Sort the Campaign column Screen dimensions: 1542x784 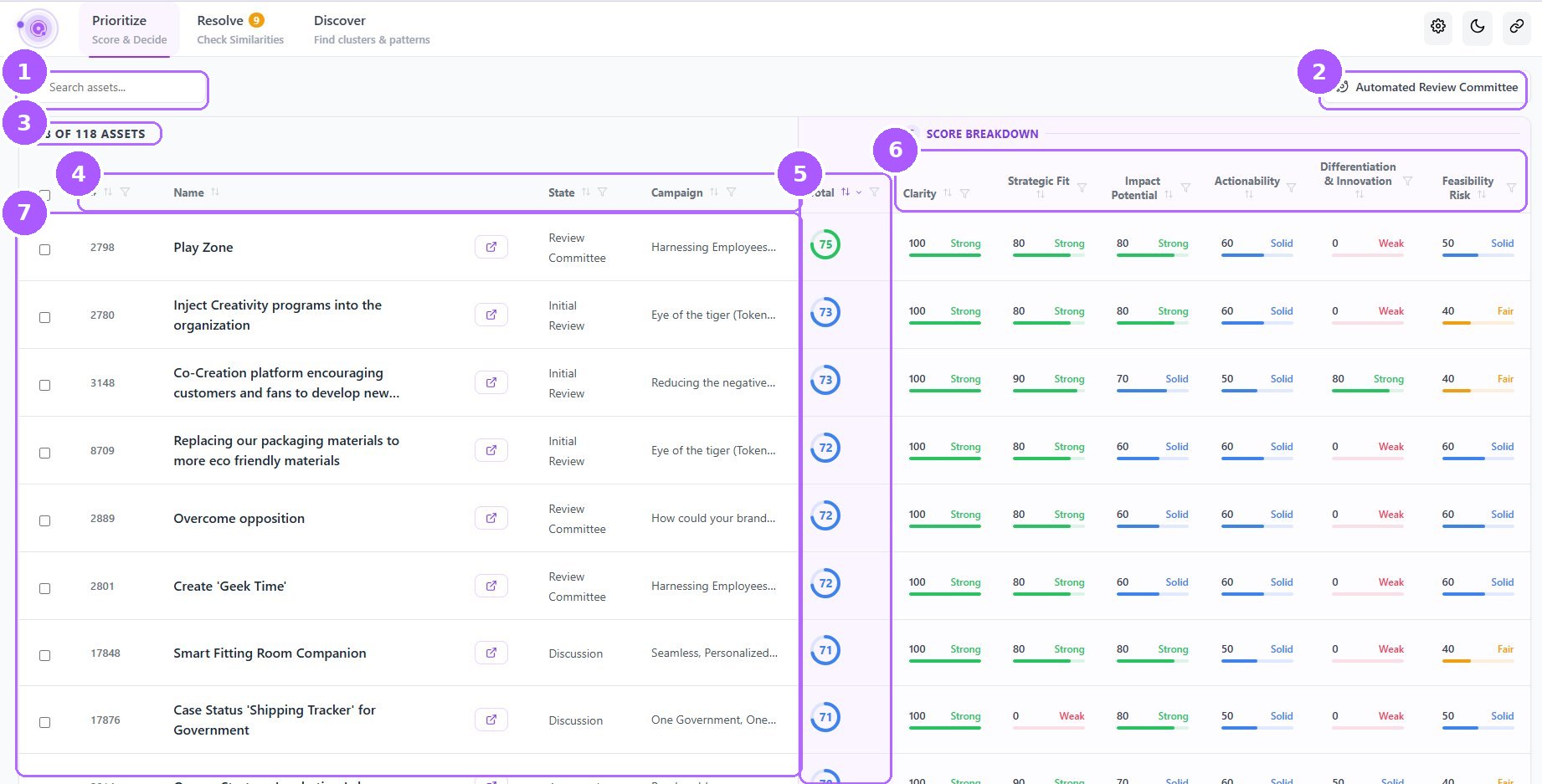tap(714, 192)
